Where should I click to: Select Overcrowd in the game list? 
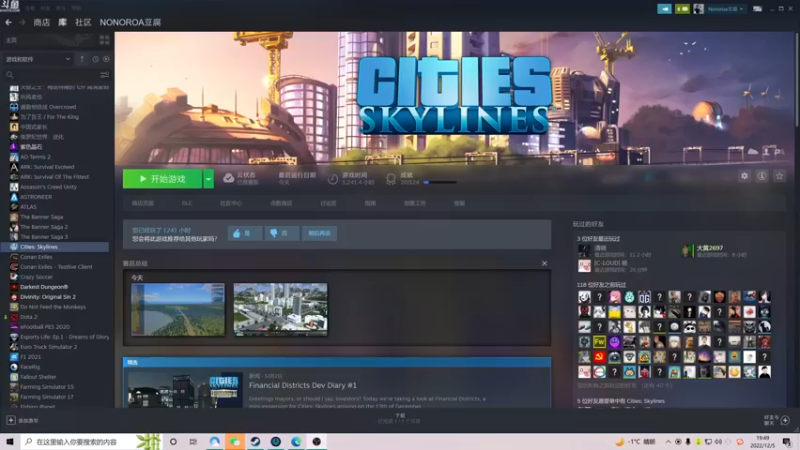(x=48, y=107)
